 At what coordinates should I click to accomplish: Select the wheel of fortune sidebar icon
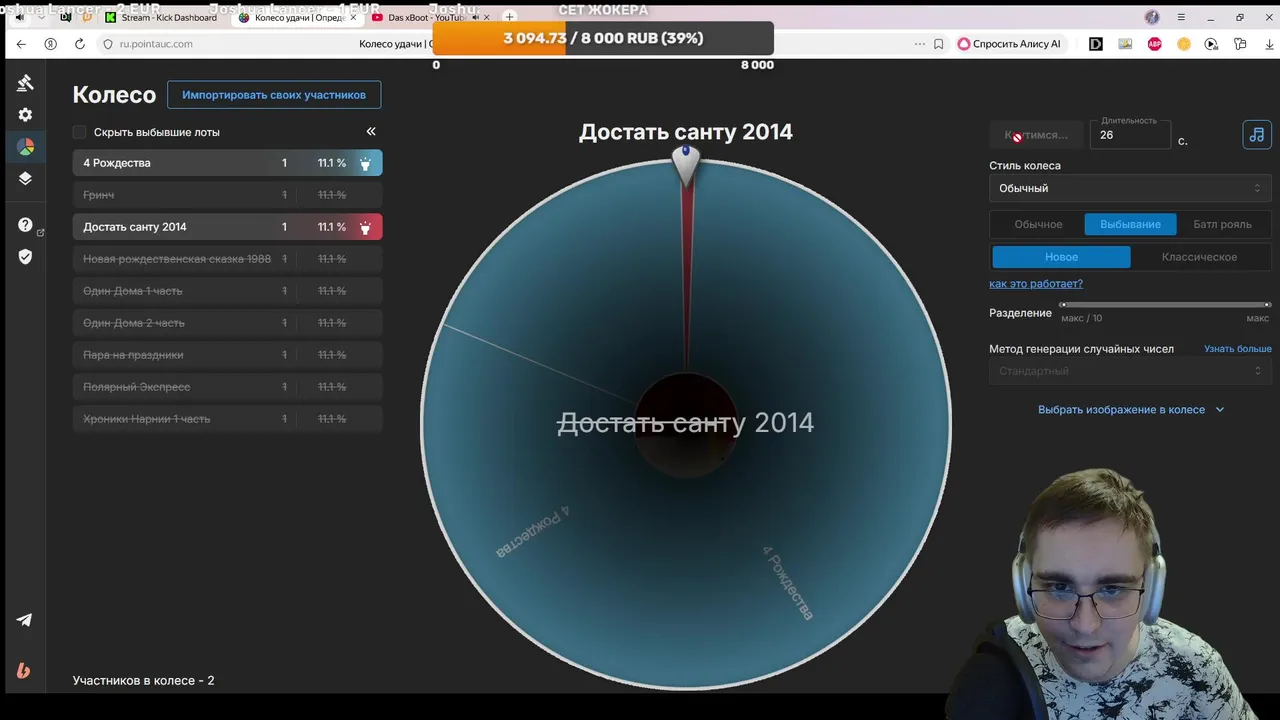point(25,147)
